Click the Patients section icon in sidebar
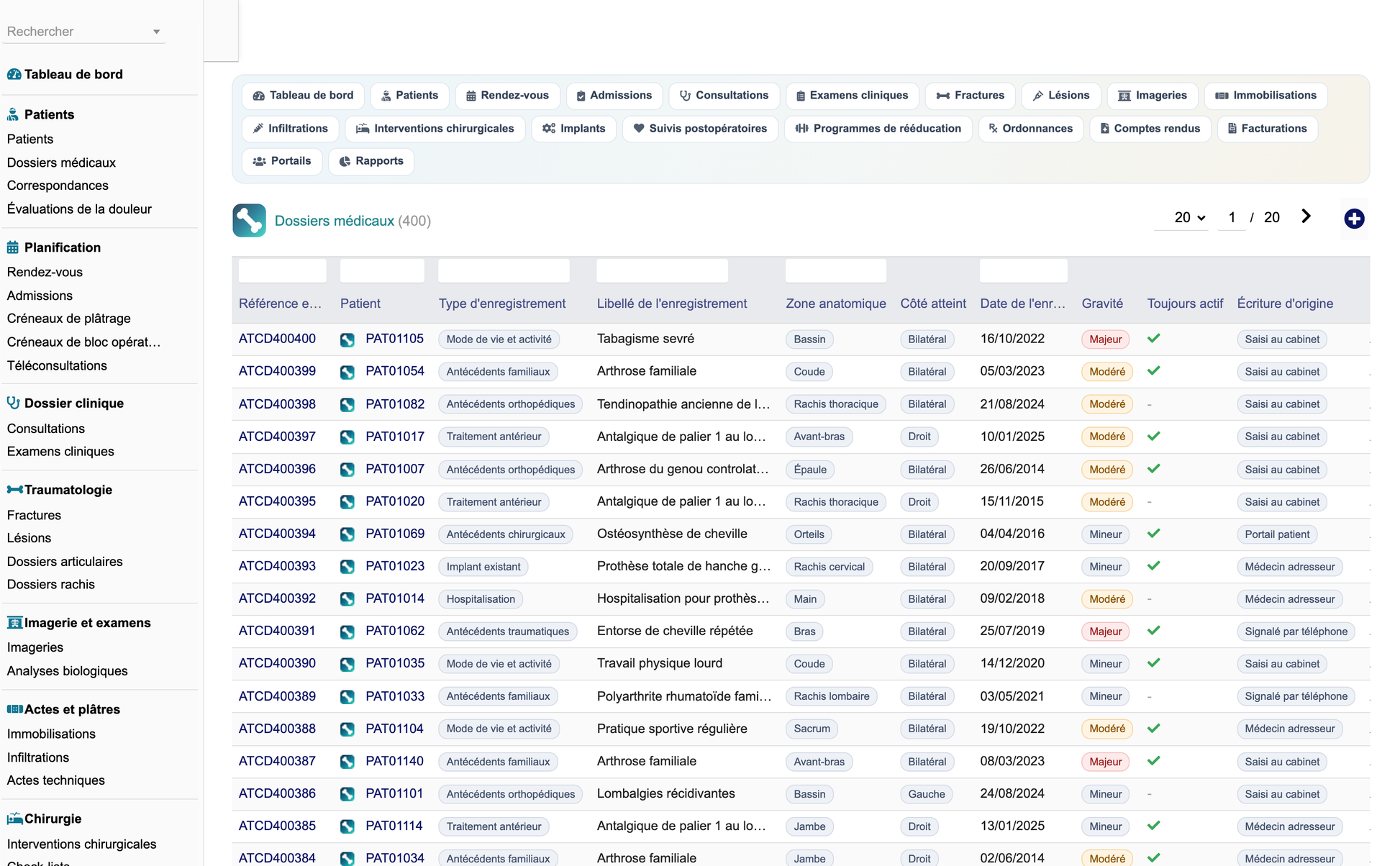The image size is (1400, 866). click(13, 114)
